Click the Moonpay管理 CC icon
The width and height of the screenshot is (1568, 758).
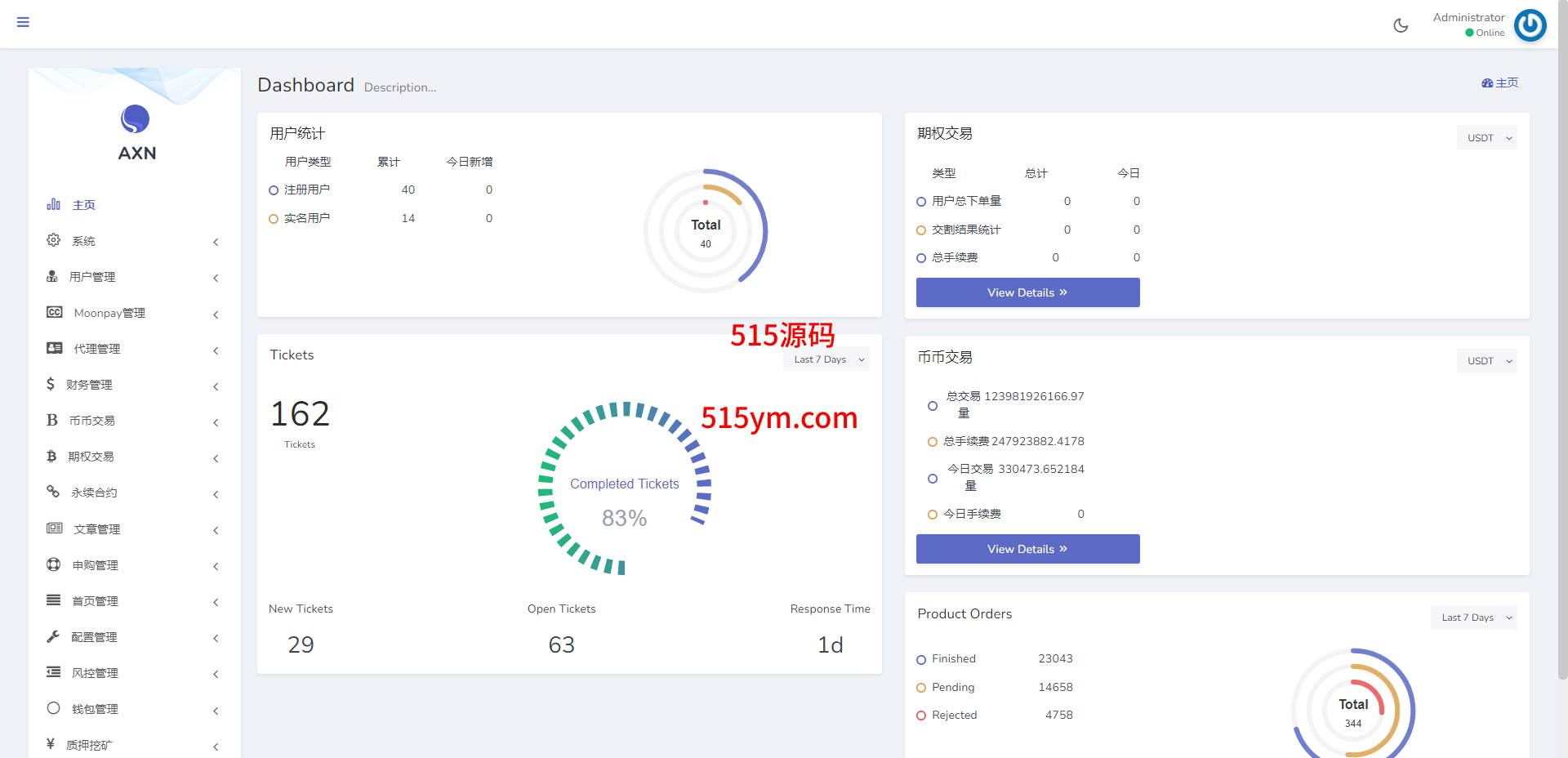click(55, 312)
